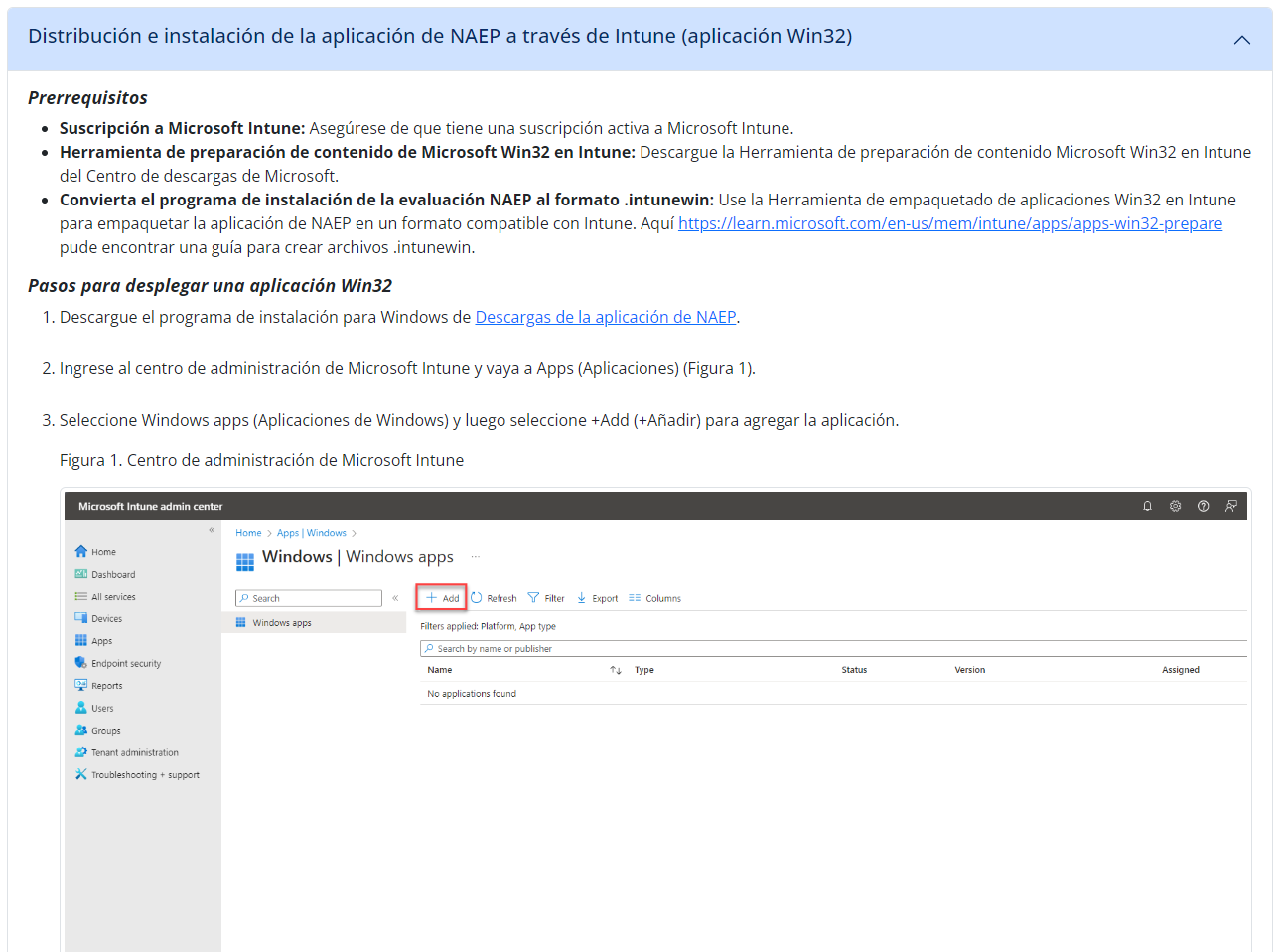This screenshot has height=952, width=1285.
Task: Select the Groups people icon
Action: (81, 730)
